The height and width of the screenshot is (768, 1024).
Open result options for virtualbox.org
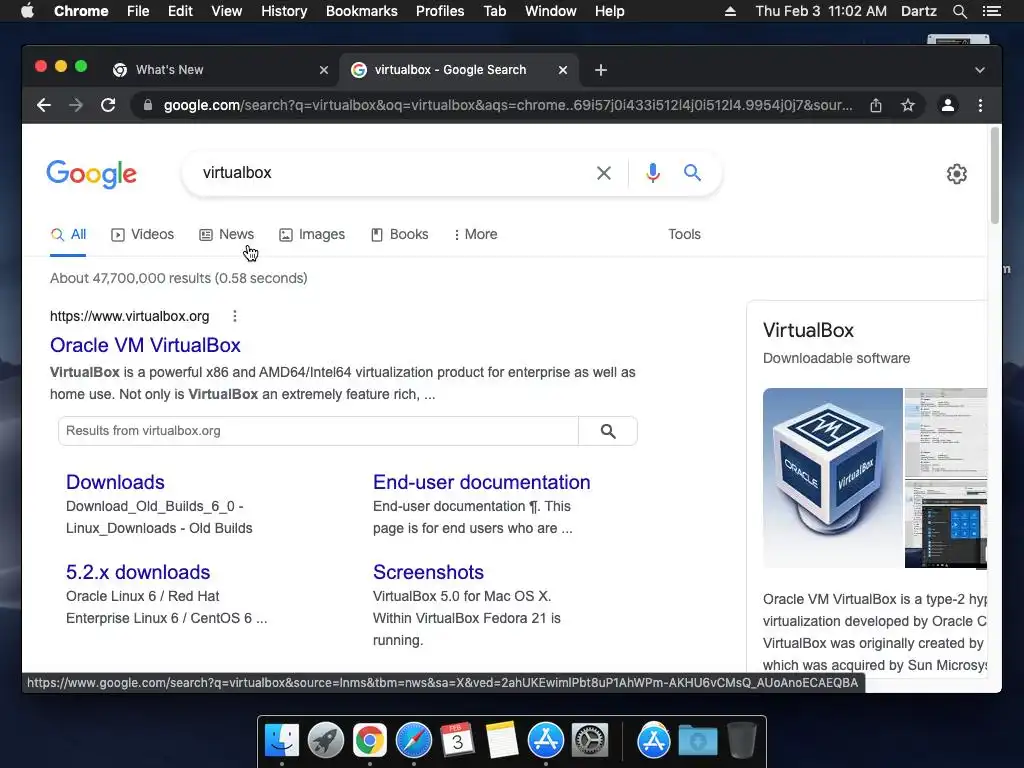pyautogui.click(x=234, y=316)
